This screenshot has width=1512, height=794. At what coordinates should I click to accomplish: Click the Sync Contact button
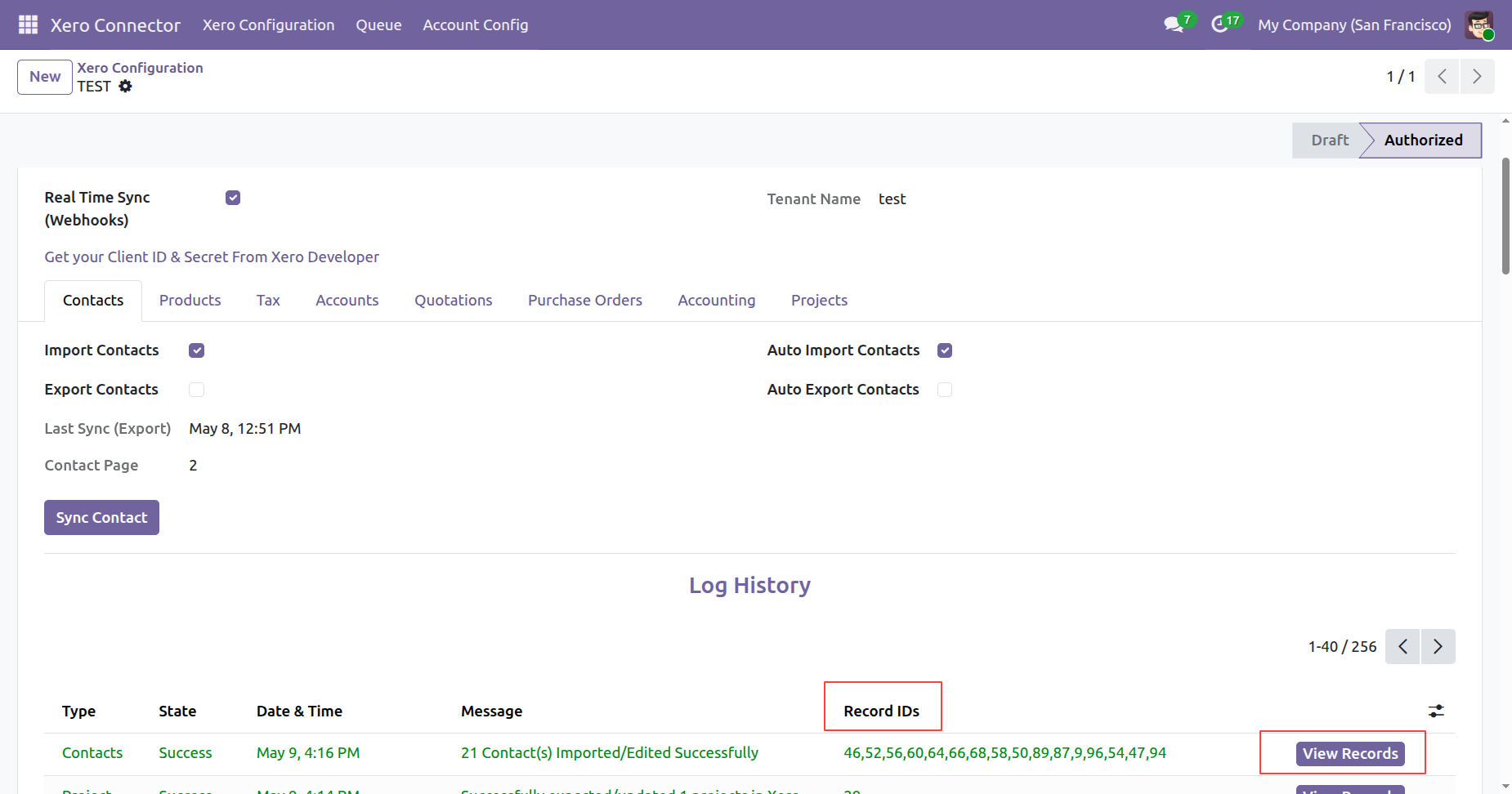click(x=101, y=518)
